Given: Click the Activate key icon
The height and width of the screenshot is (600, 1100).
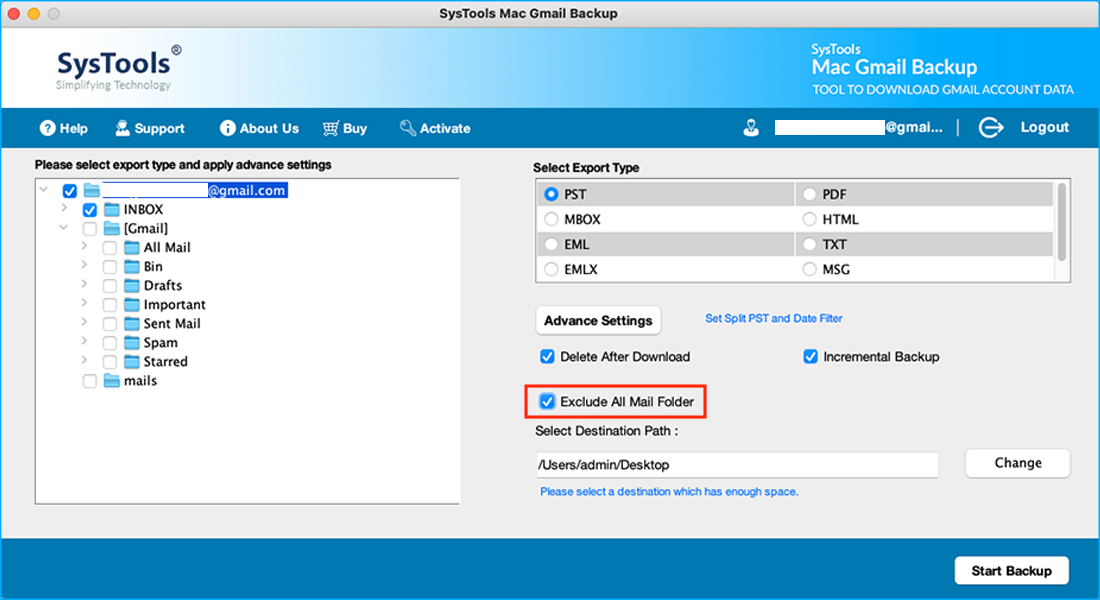Looking at the screenshot, I should pyautogui.click(x=408, y=128).
